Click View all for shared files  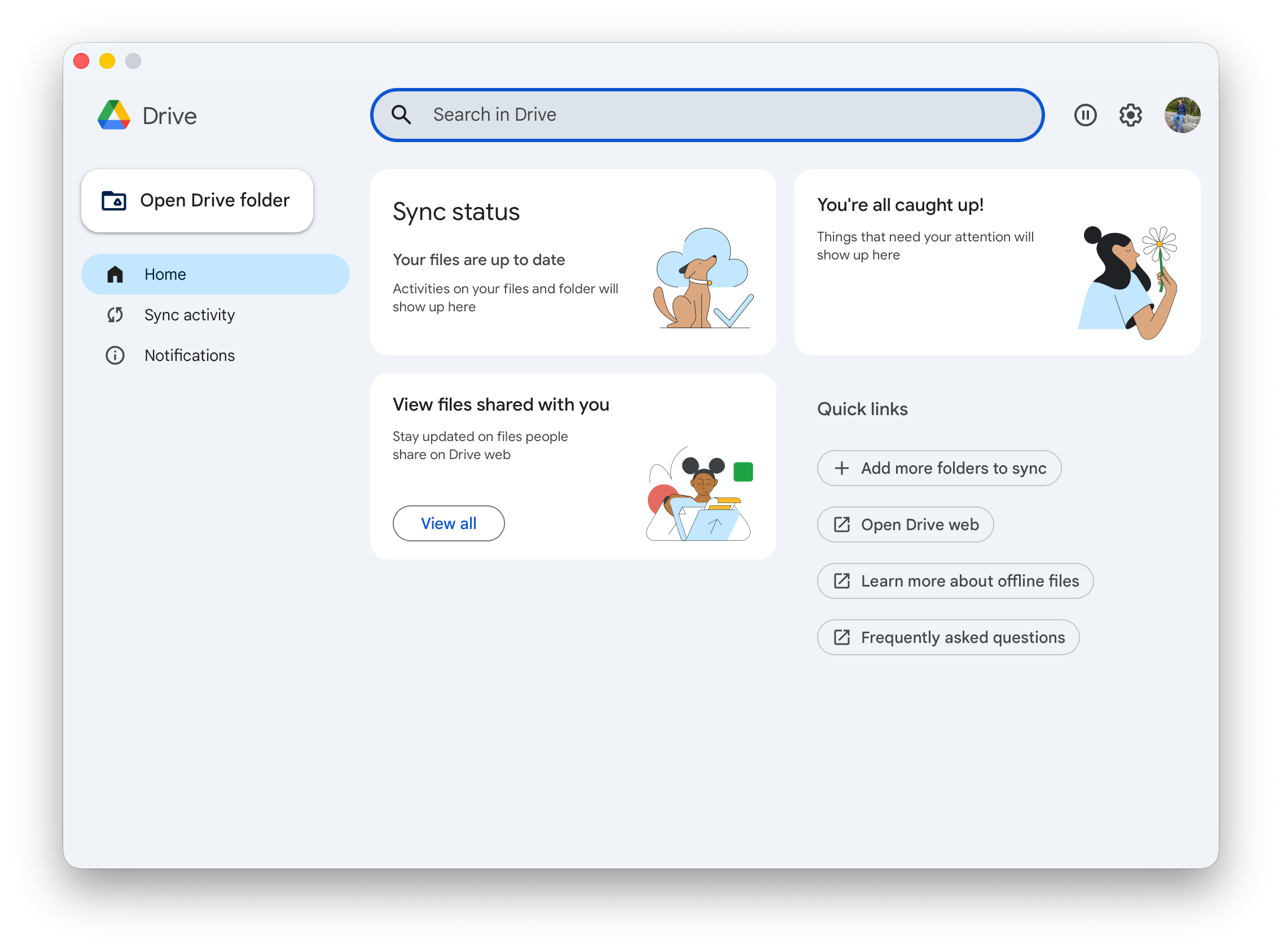pyautogui.click(x=449, y=523)
